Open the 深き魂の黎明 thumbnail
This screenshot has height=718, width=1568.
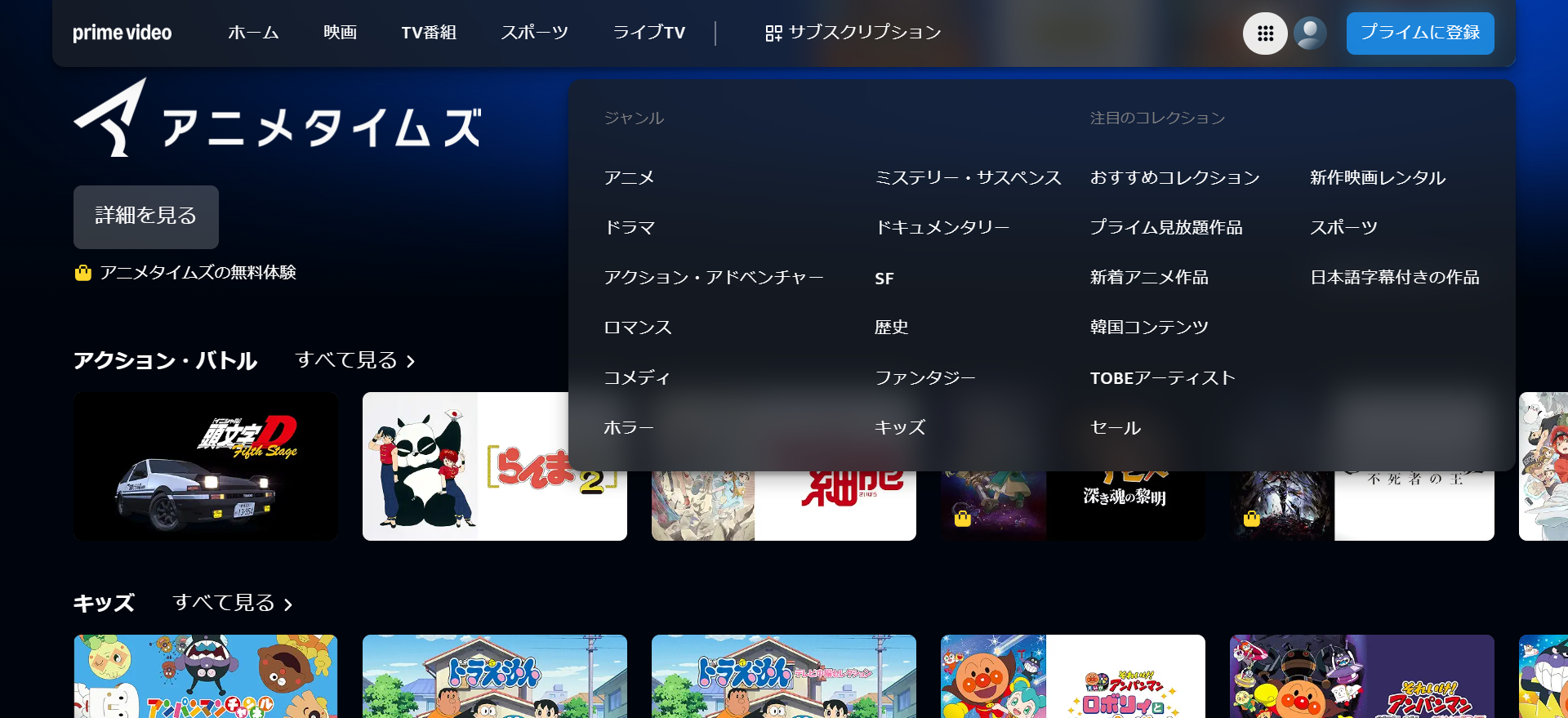click(x=1073, y=505)
